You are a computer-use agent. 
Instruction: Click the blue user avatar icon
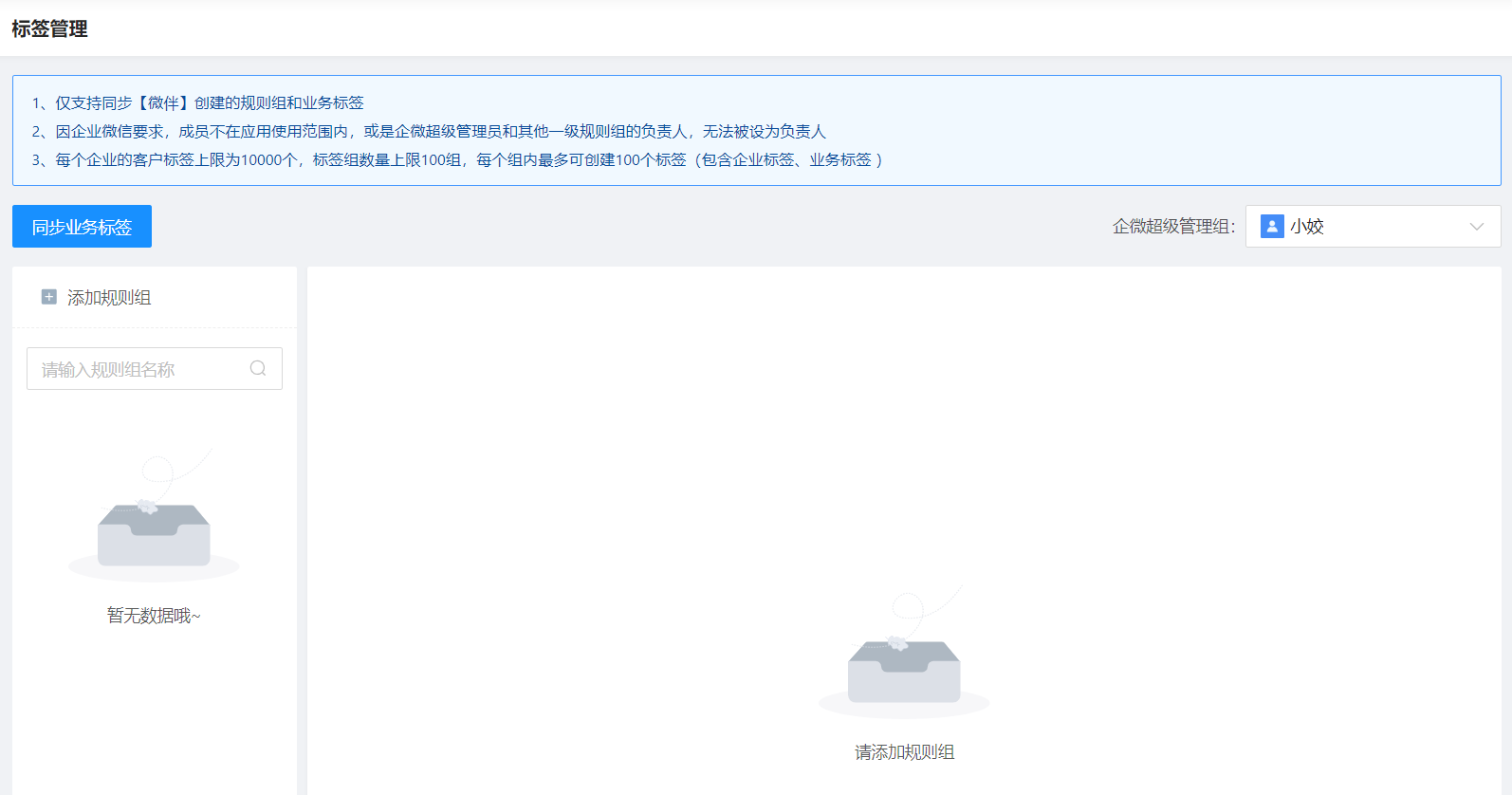pos(1272,226)
